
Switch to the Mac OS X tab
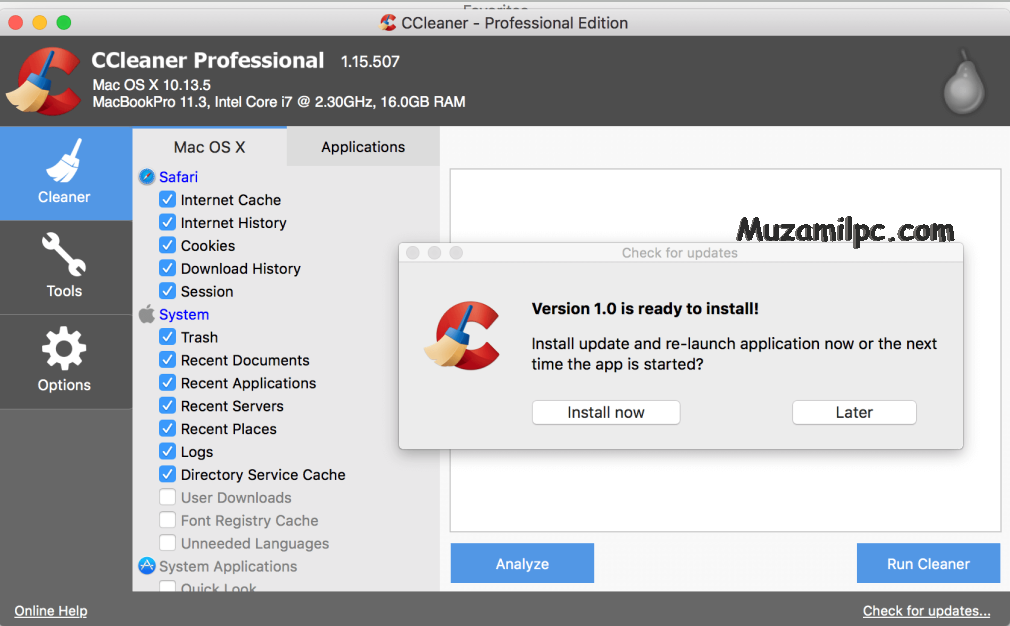pyautogui.click(x=209, y=147)
